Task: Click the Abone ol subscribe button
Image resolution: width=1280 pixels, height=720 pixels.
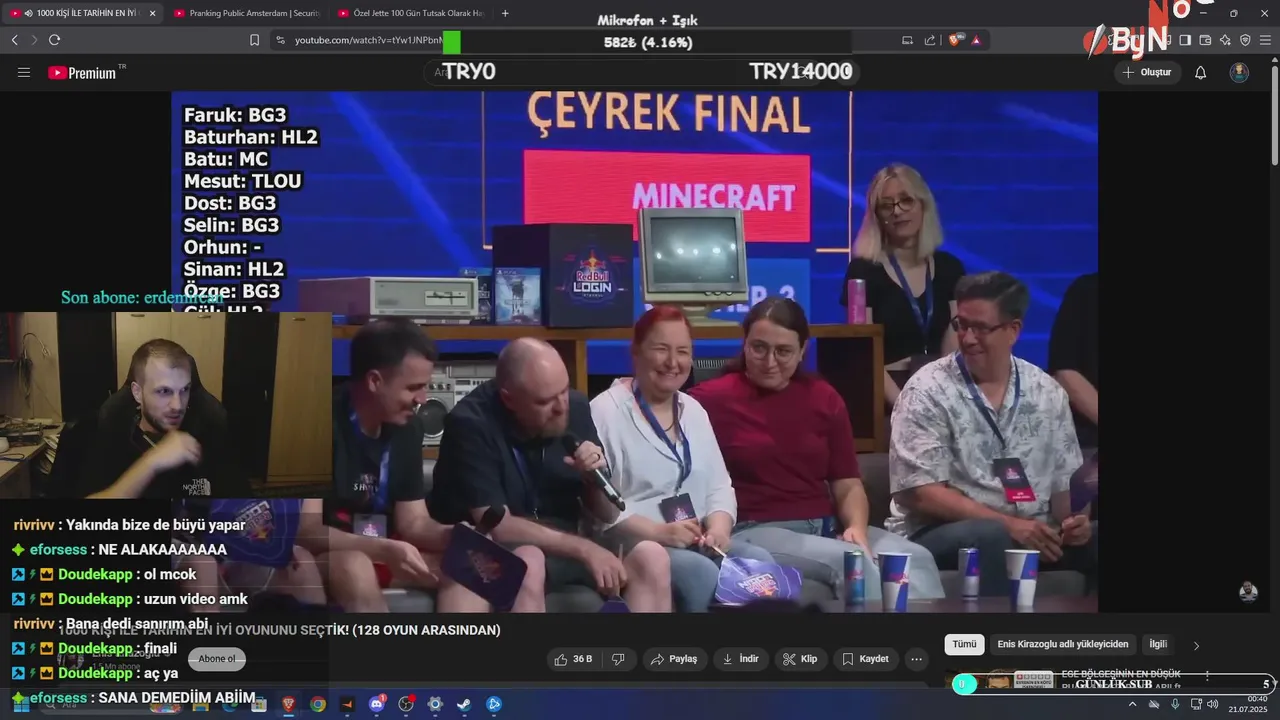Action: pyautogui.click(x=217, y=658)
